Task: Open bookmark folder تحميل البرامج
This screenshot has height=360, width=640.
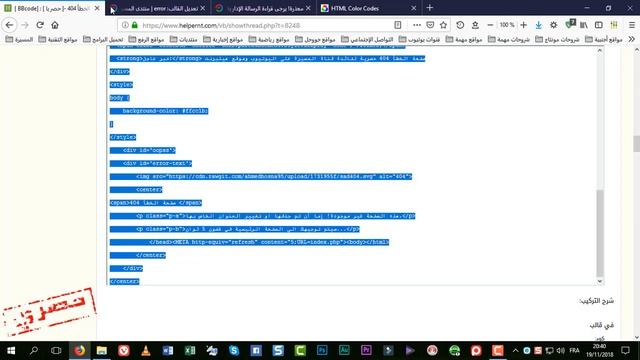Action: (x=103, y=39)
